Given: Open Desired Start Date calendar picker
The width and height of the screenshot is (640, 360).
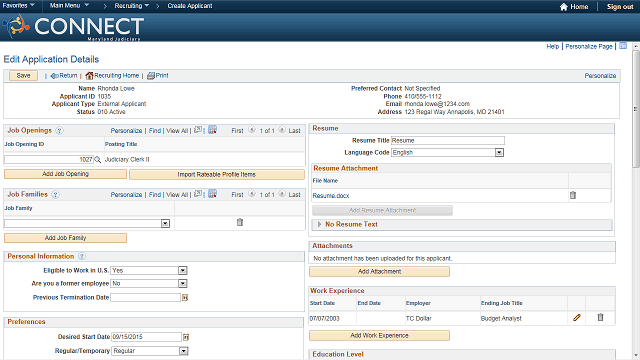Looking at the screenshot, I should [x=186, y=337].
